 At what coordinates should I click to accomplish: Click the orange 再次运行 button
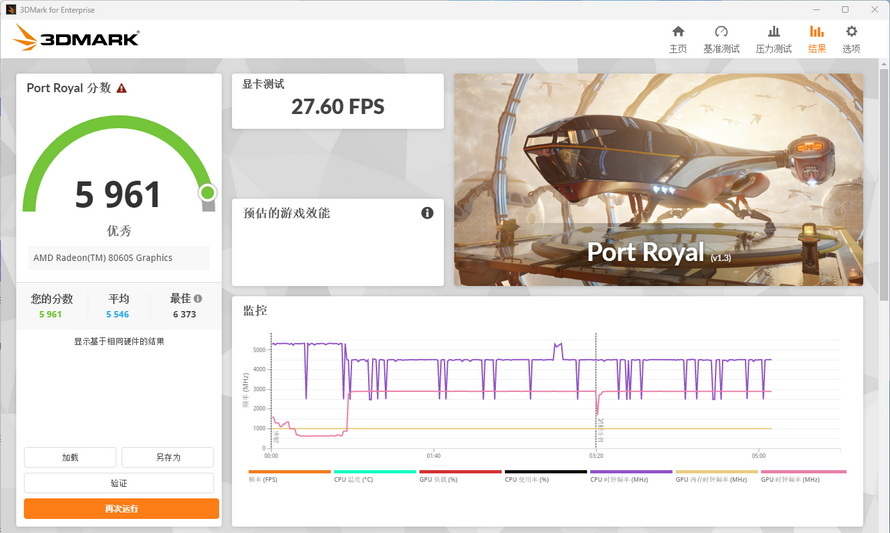tap(121, 509)
